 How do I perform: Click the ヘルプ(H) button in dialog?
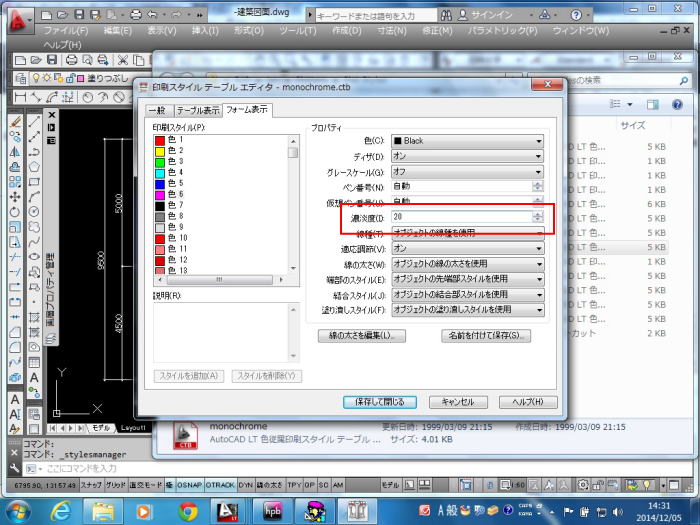pos(528,402)
